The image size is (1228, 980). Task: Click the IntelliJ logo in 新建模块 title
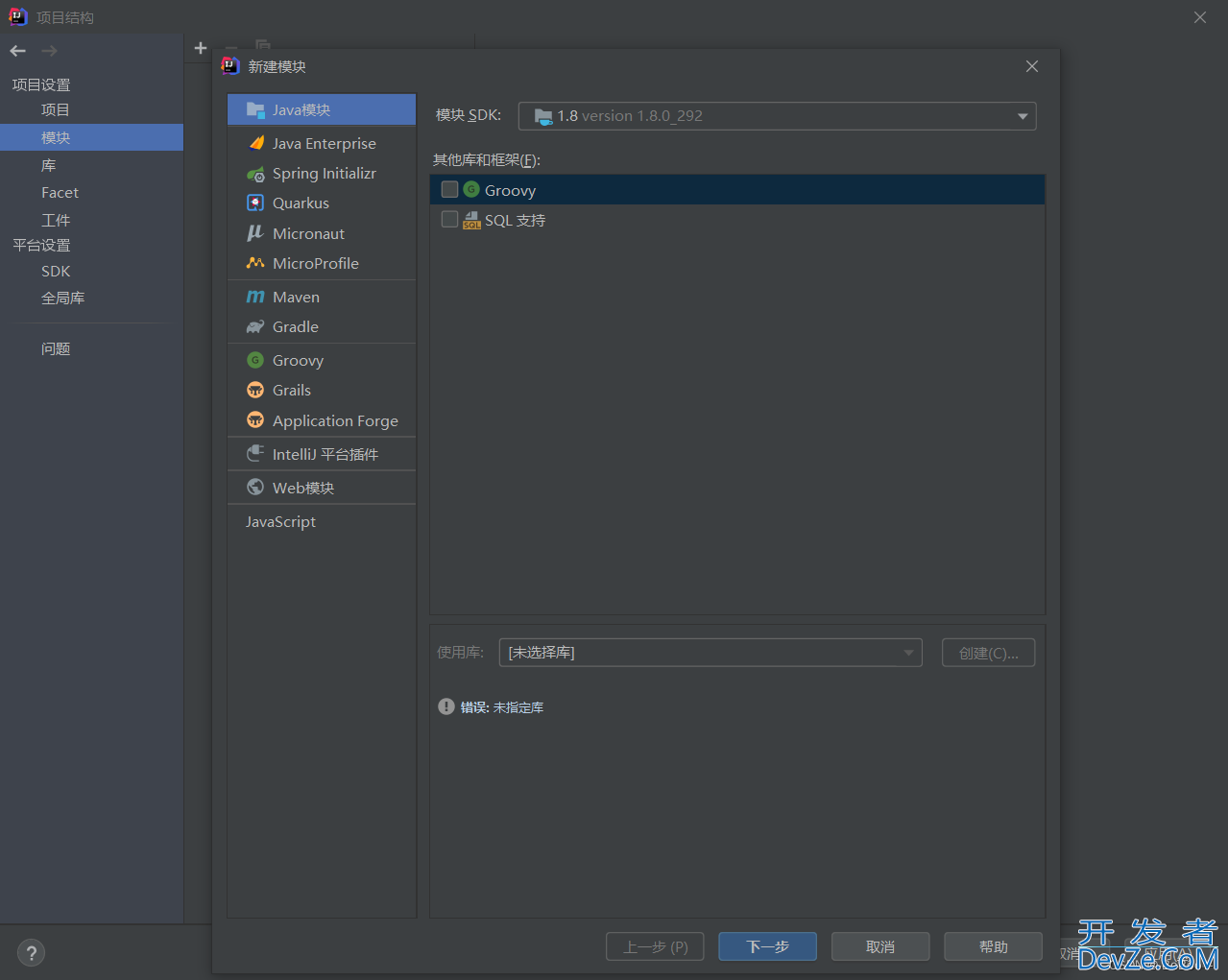230,66
